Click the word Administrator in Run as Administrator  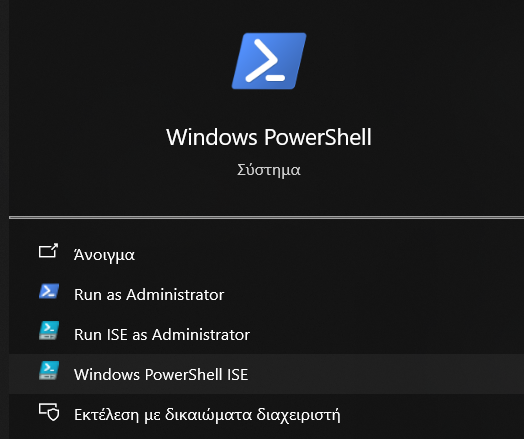[x=175, y=295]
